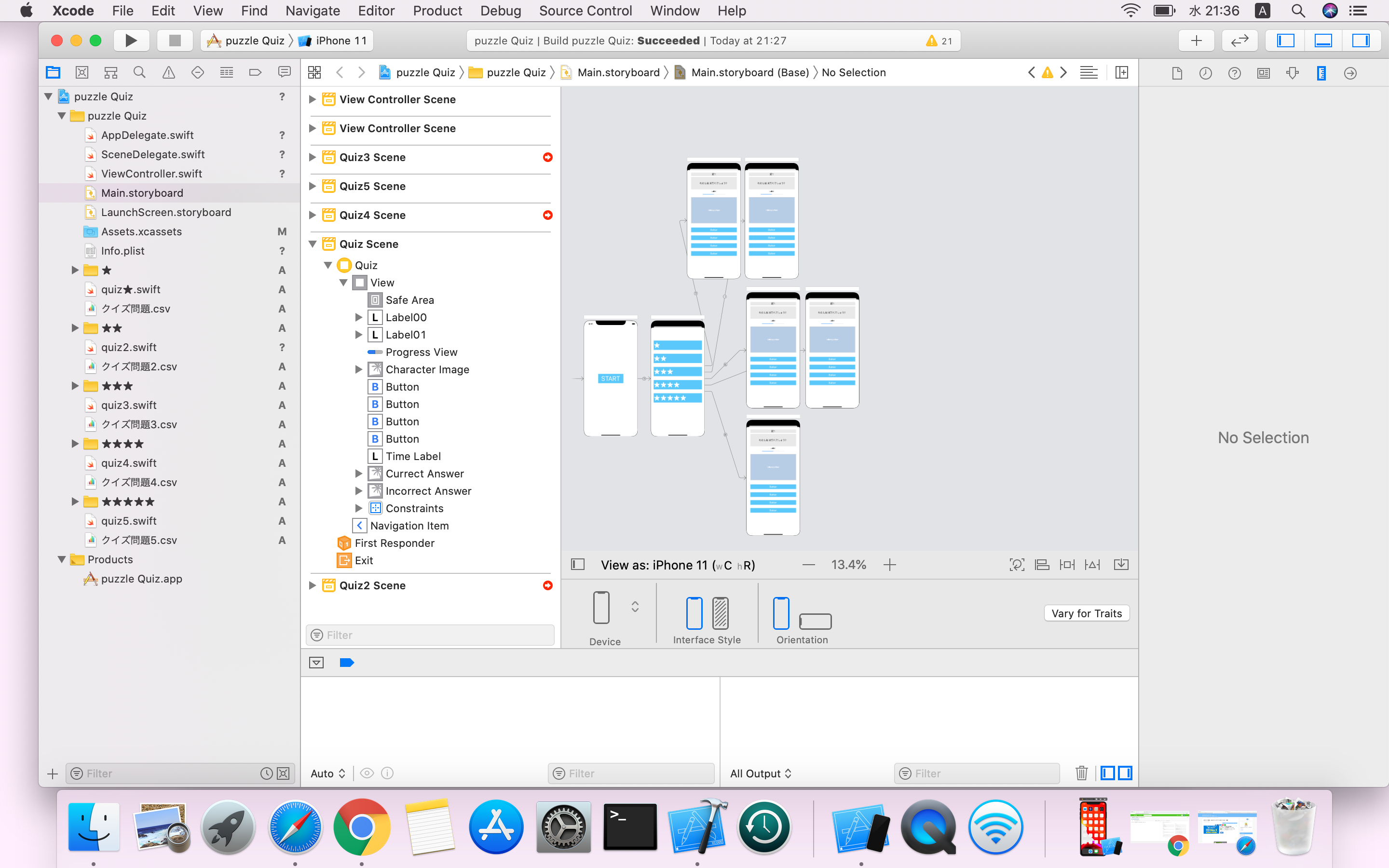Collapse the Quiz Scene
This screenshot has width=1389, height=868.
(x=312, y=244)
